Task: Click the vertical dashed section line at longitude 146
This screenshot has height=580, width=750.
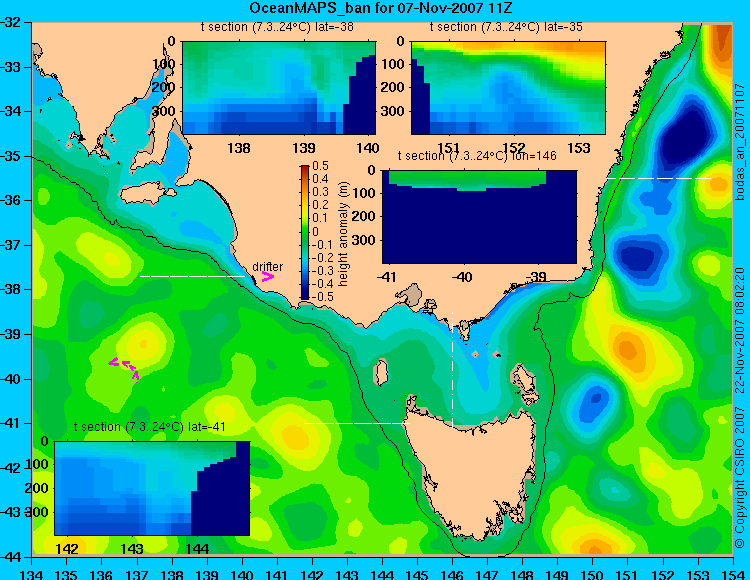Action: coord(452,369)
